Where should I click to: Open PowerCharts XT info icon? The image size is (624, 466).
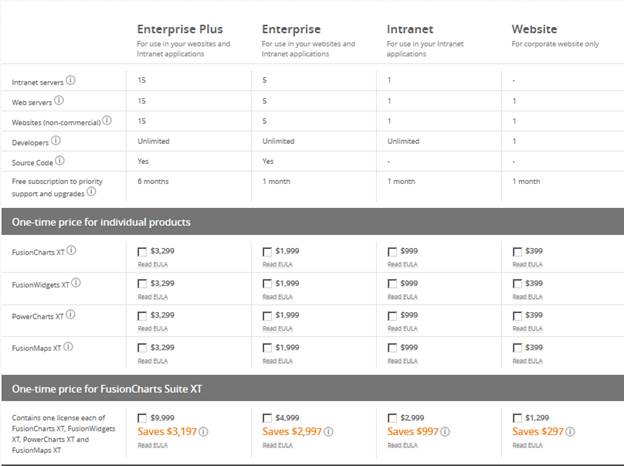(72, 315)
